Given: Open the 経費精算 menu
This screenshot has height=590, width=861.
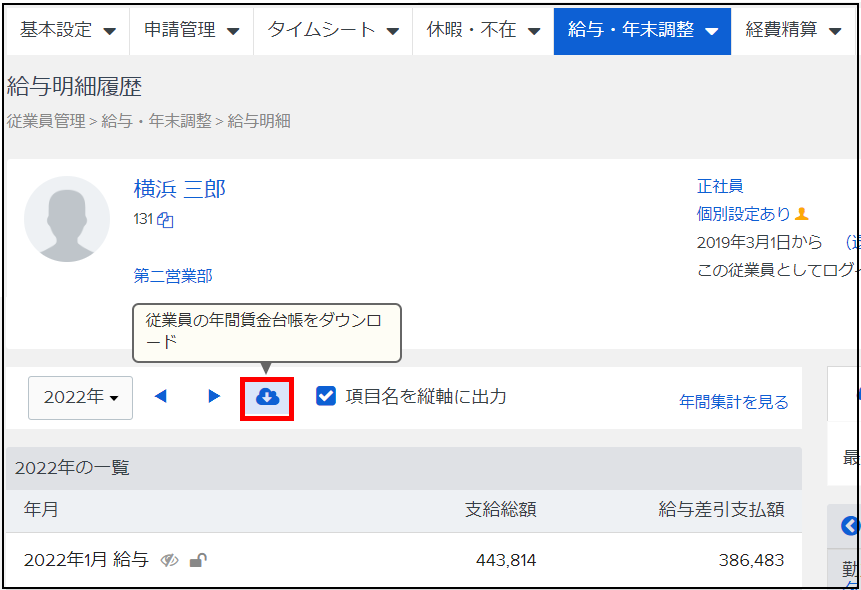Looking at the screenshot, I should tap(793, 30).
